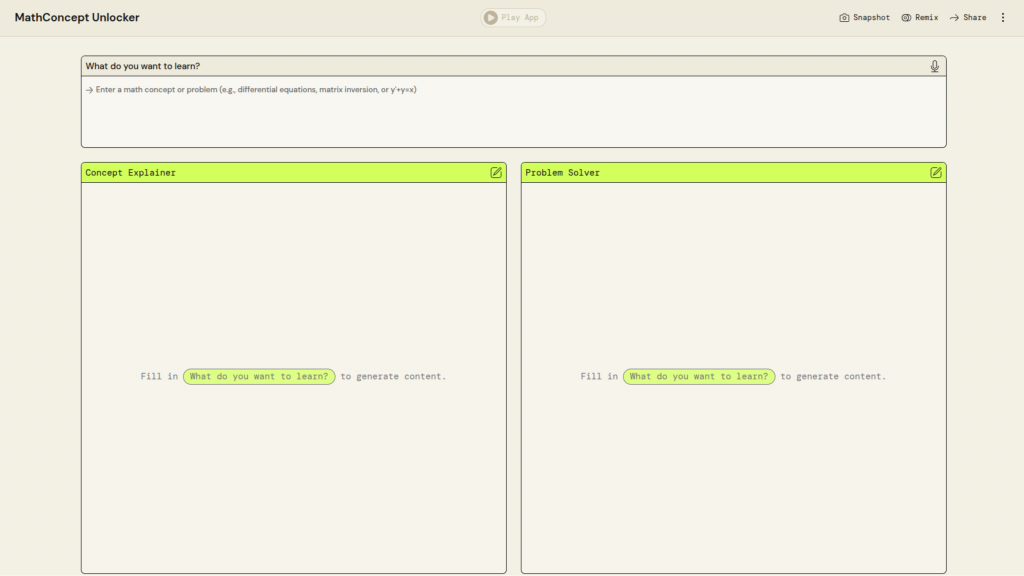Select the Snapshot text button
Image resolution: width=1024 pixels, height=576 pixels.
[871, 18]
